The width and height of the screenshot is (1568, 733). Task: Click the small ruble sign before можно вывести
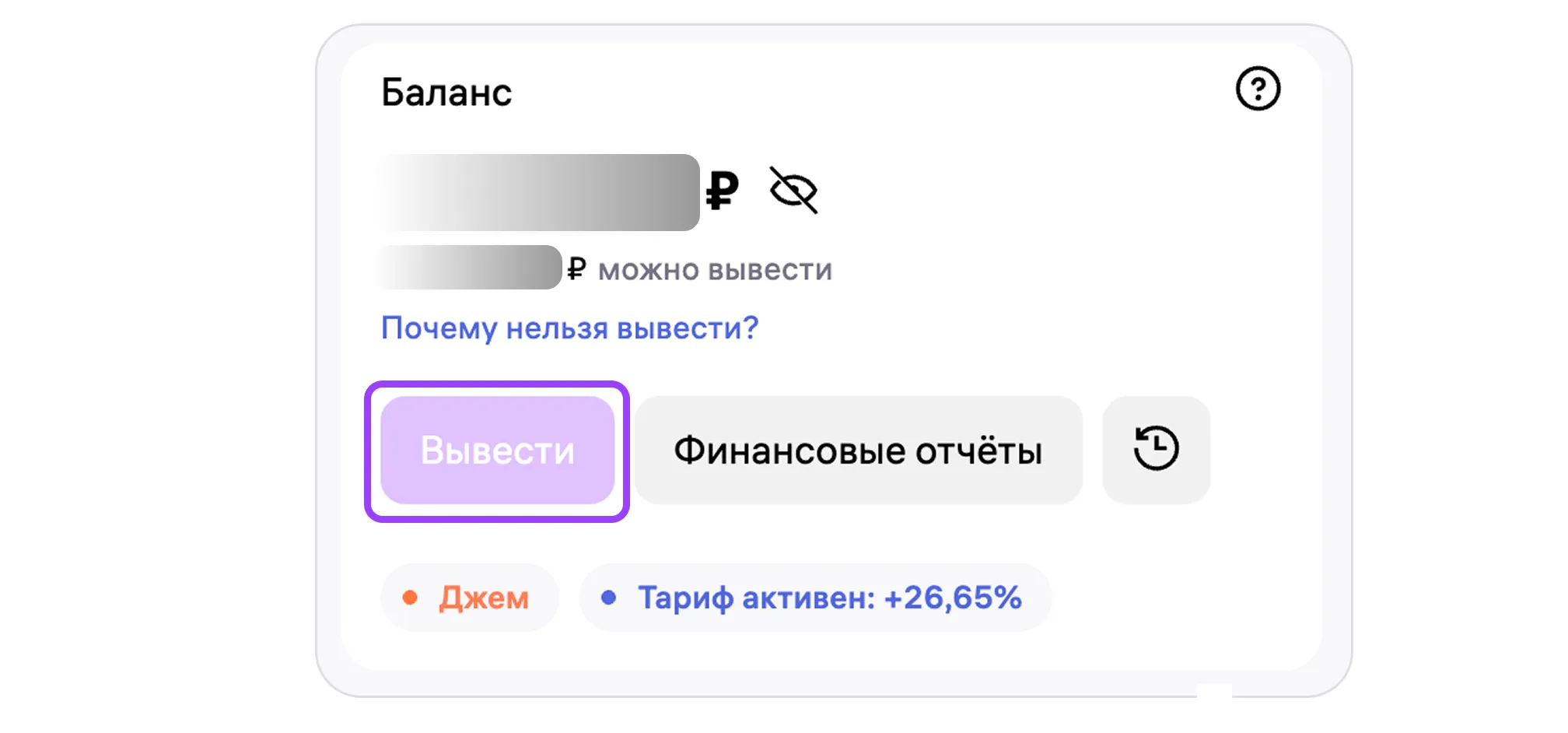[576, 269]
